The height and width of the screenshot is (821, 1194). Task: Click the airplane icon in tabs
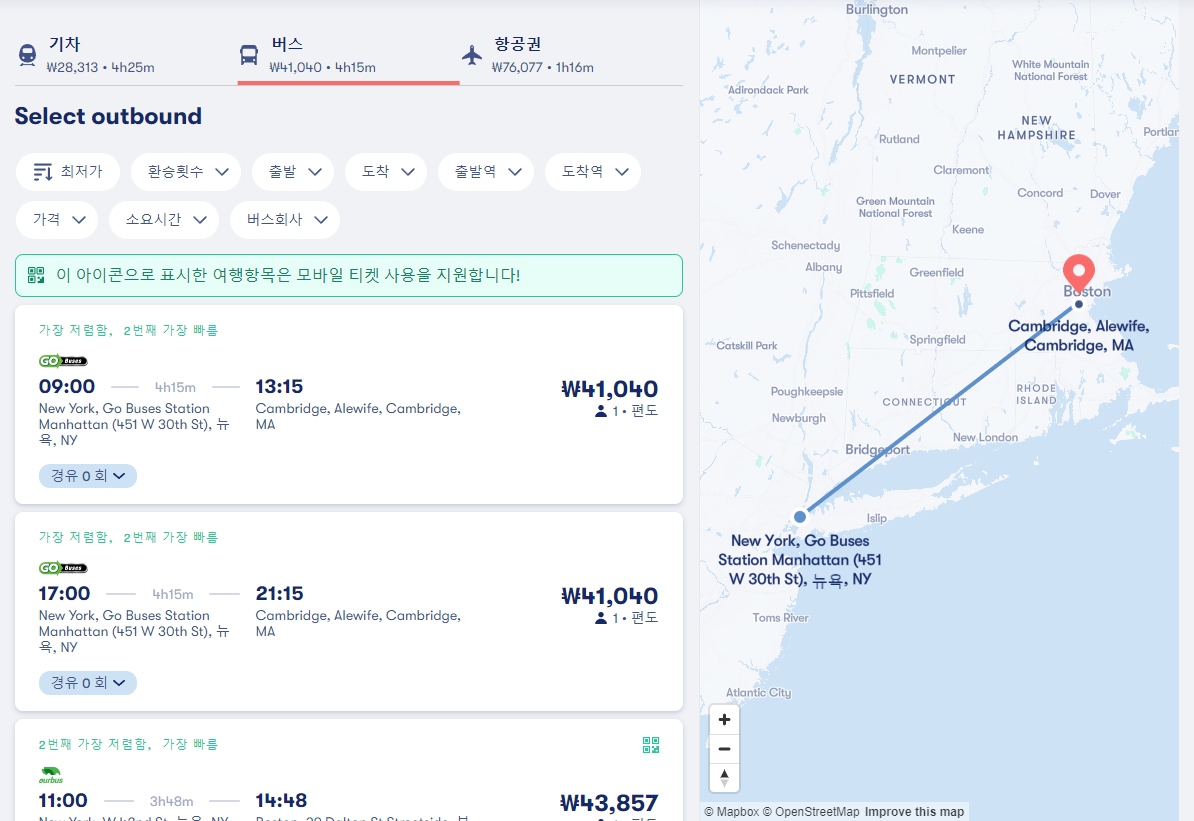472,55
